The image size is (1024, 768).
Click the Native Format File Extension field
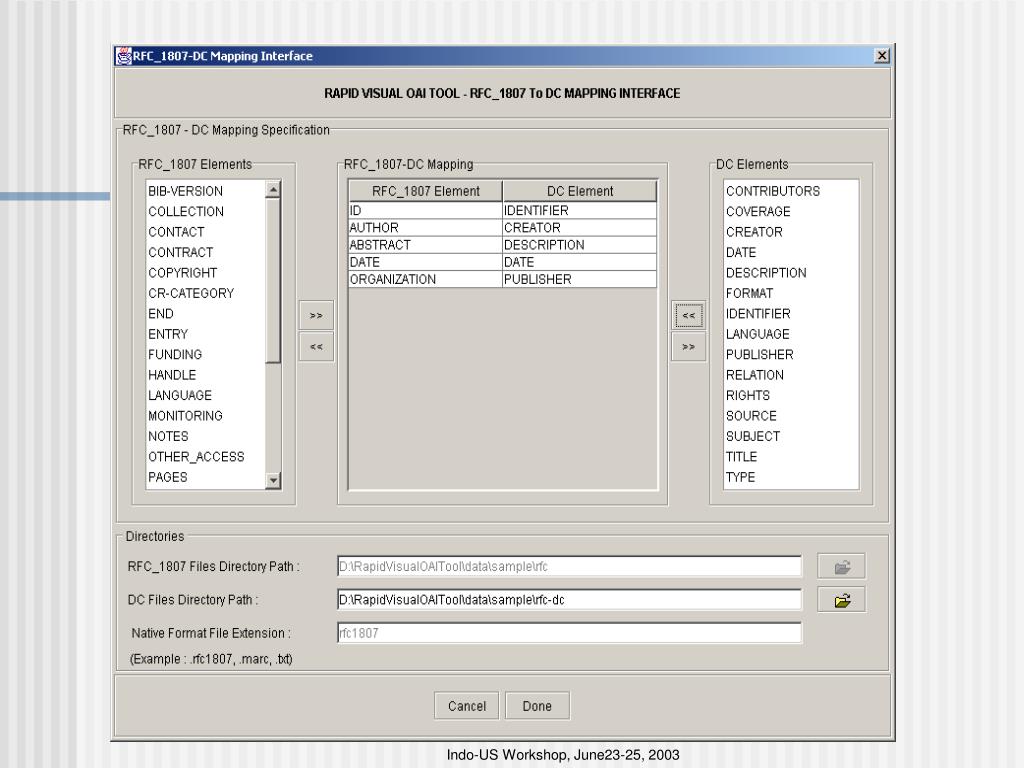[569, 633]
